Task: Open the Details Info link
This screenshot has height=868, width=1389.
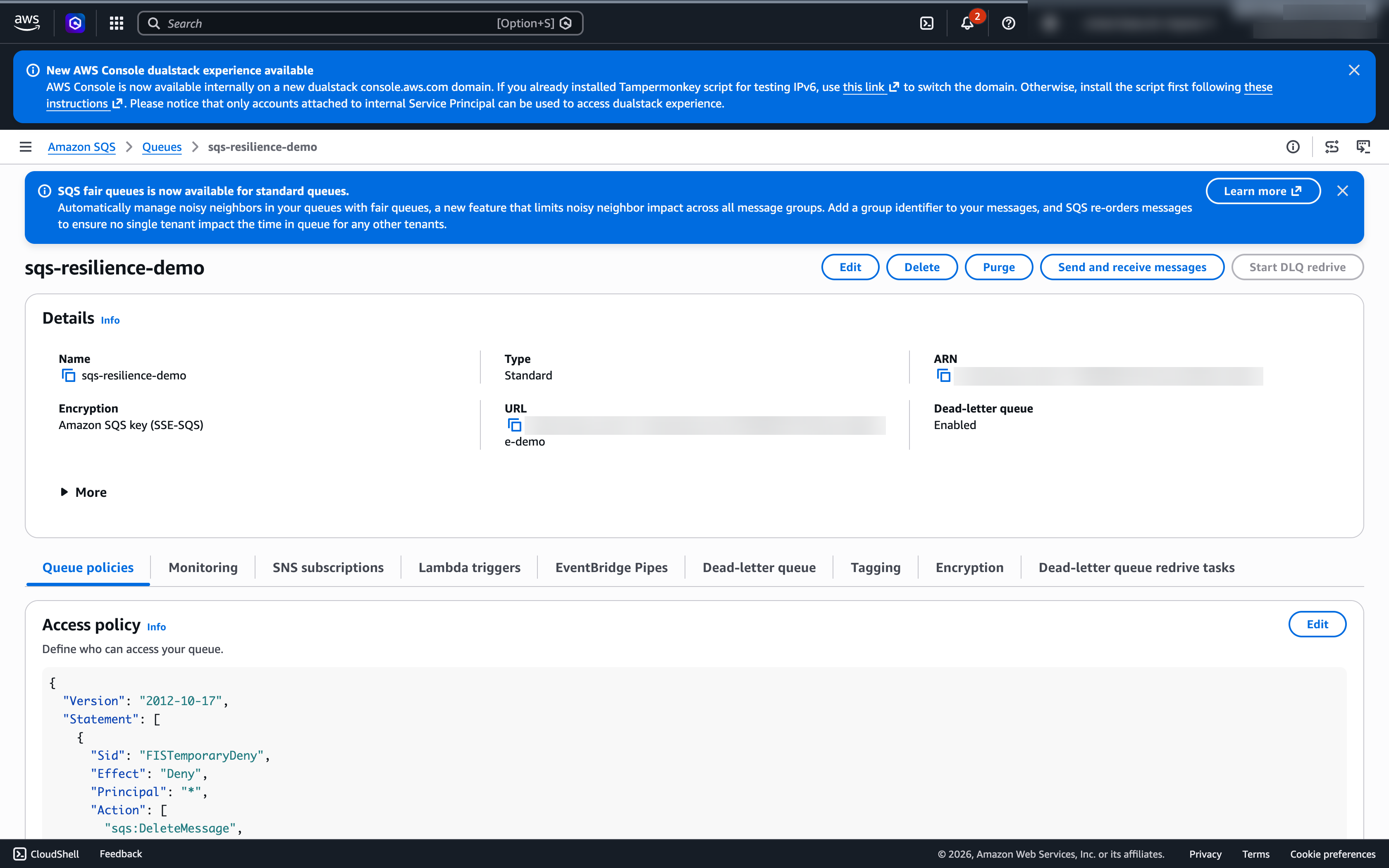Action: (110, 320)
